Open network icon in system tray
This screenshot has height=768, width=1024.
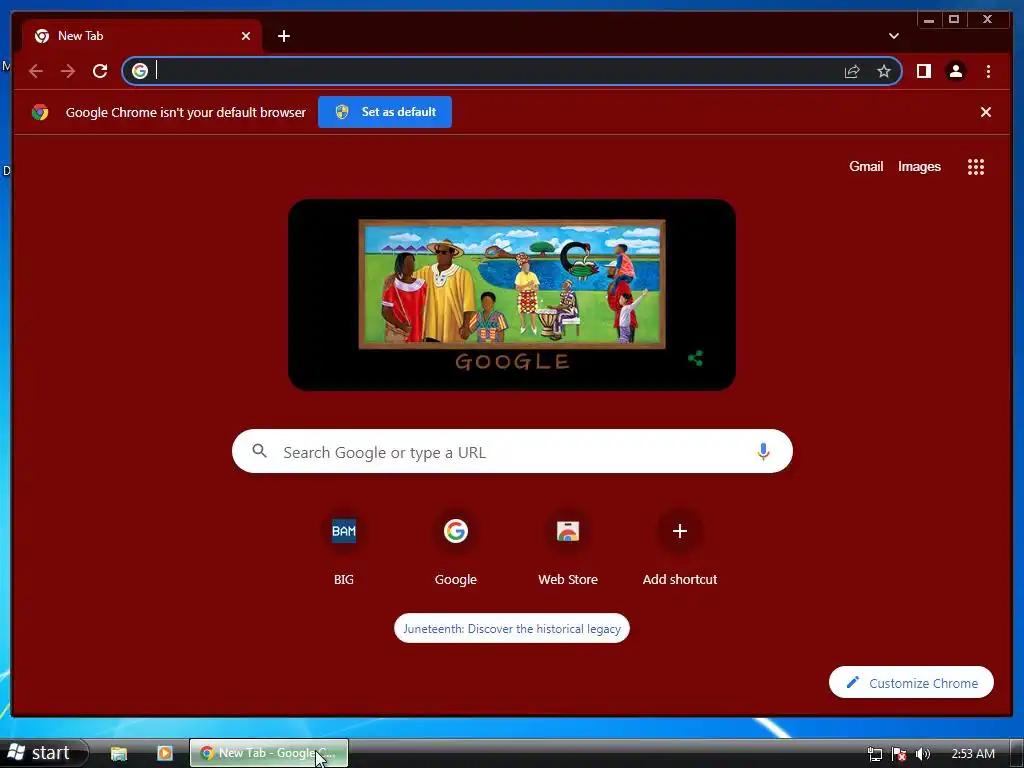pyautogui.click(x=874, y=754)
